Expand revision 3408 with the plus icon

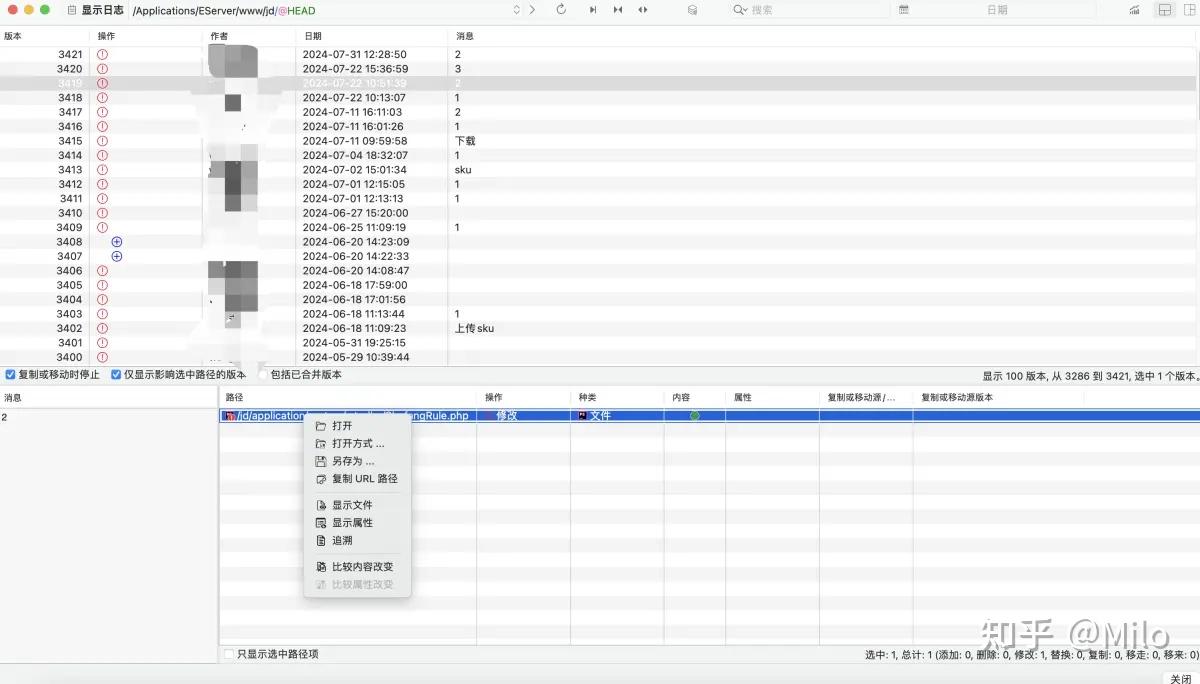(x=117, y=241)
